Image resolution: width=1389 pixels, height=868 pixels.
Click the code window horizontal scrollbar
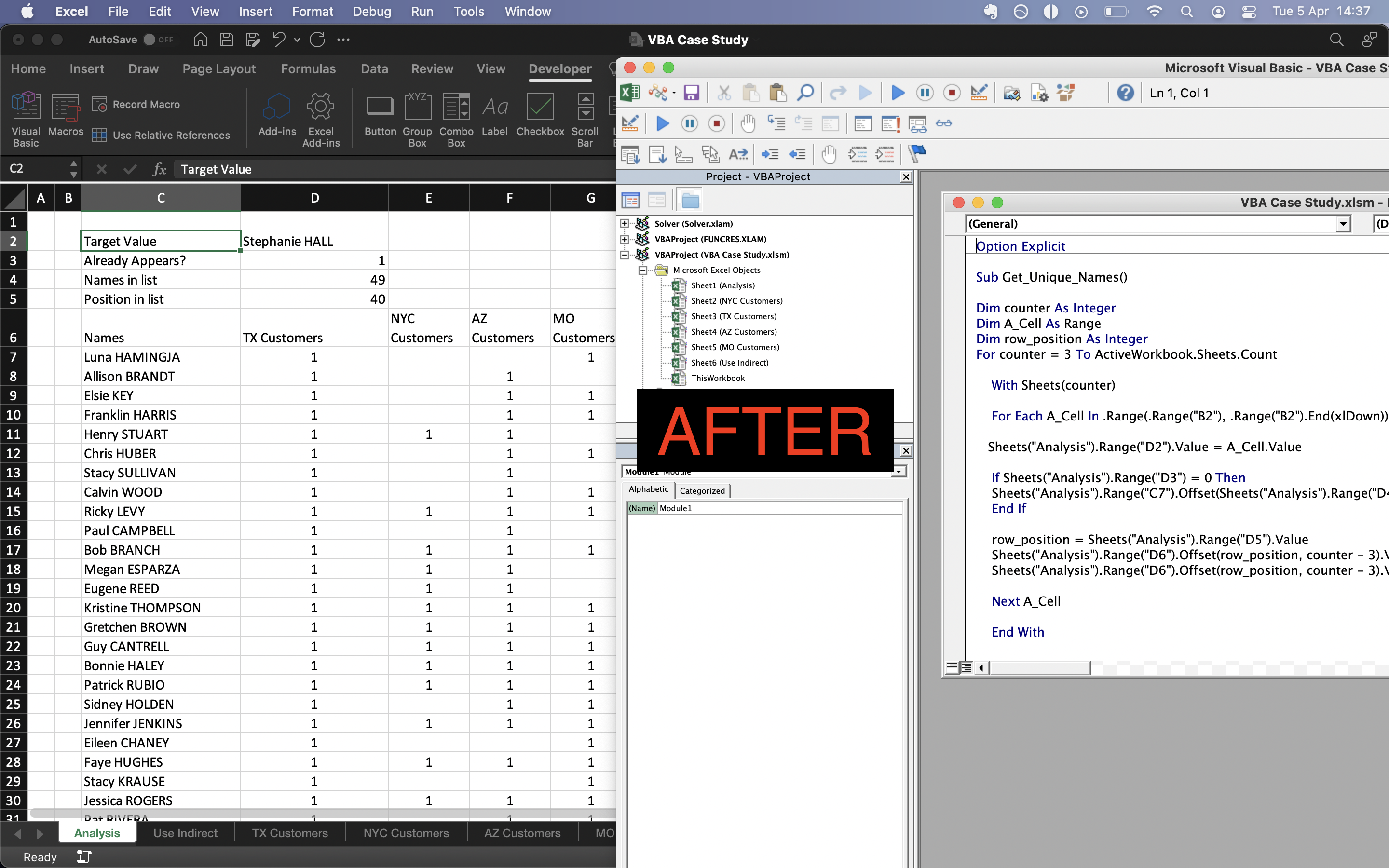(x=1039, y=668)
